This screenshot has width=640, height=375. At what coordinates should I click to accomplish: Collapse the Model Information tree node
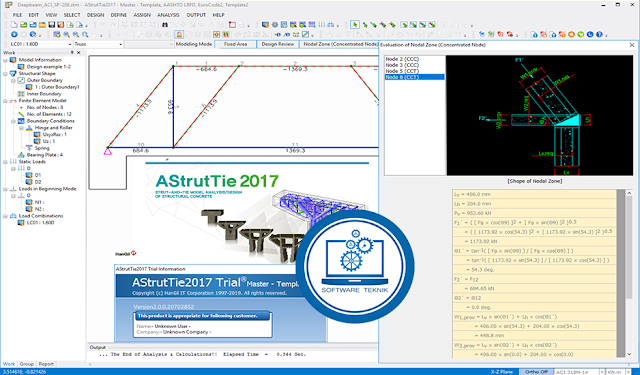[x=5, y=60]
